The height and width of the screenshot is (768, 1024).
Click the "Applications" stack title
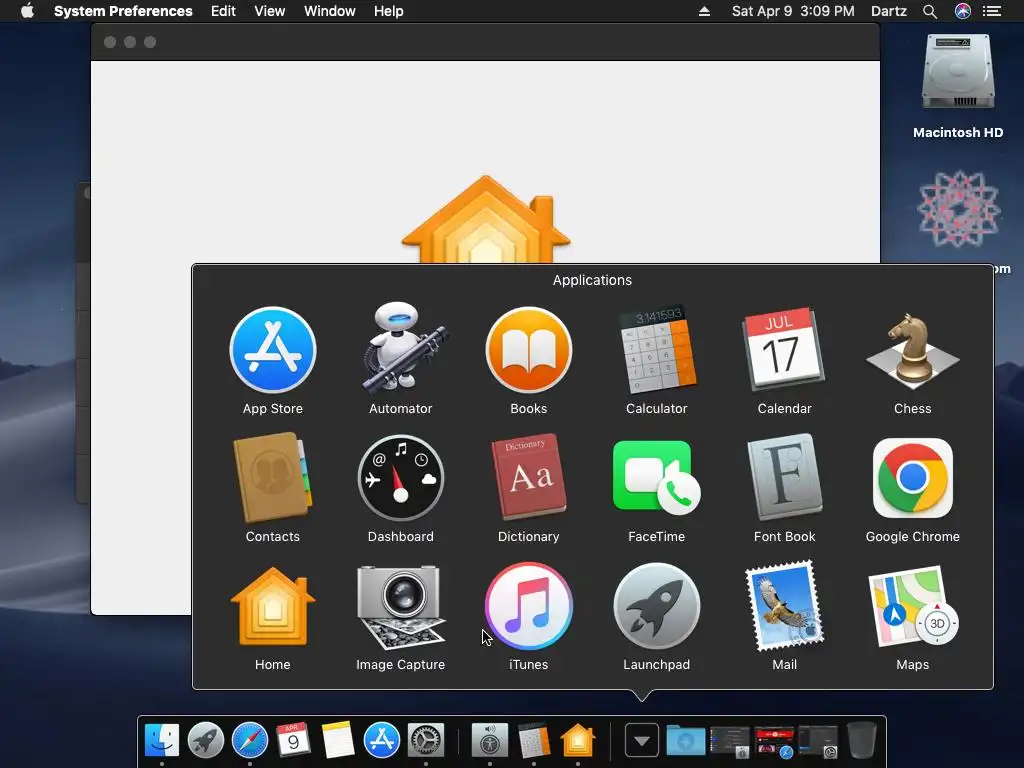(x=592, y=280)
